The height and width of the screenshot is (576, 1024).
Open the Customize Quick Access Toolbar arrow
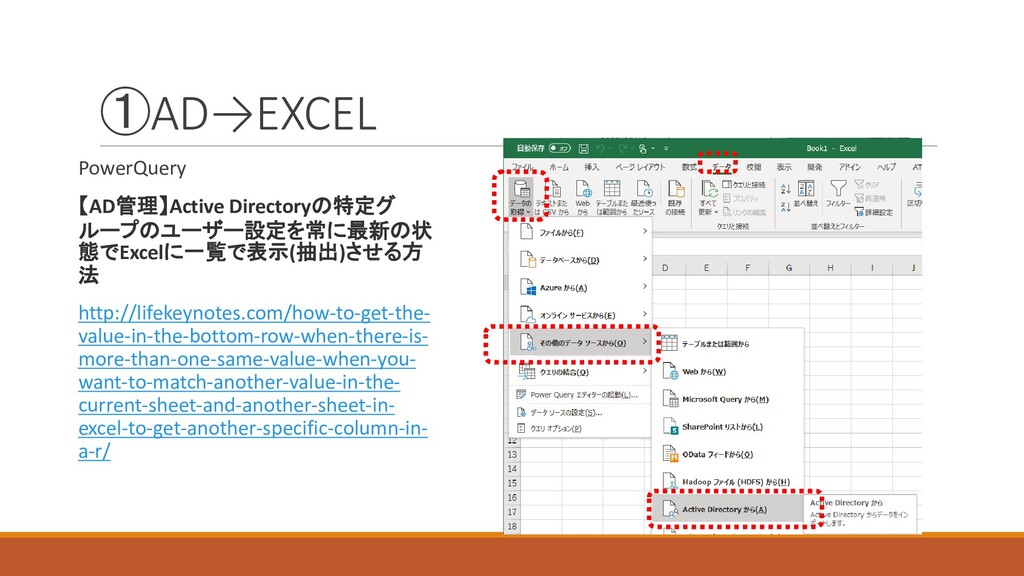coord(666,148)
